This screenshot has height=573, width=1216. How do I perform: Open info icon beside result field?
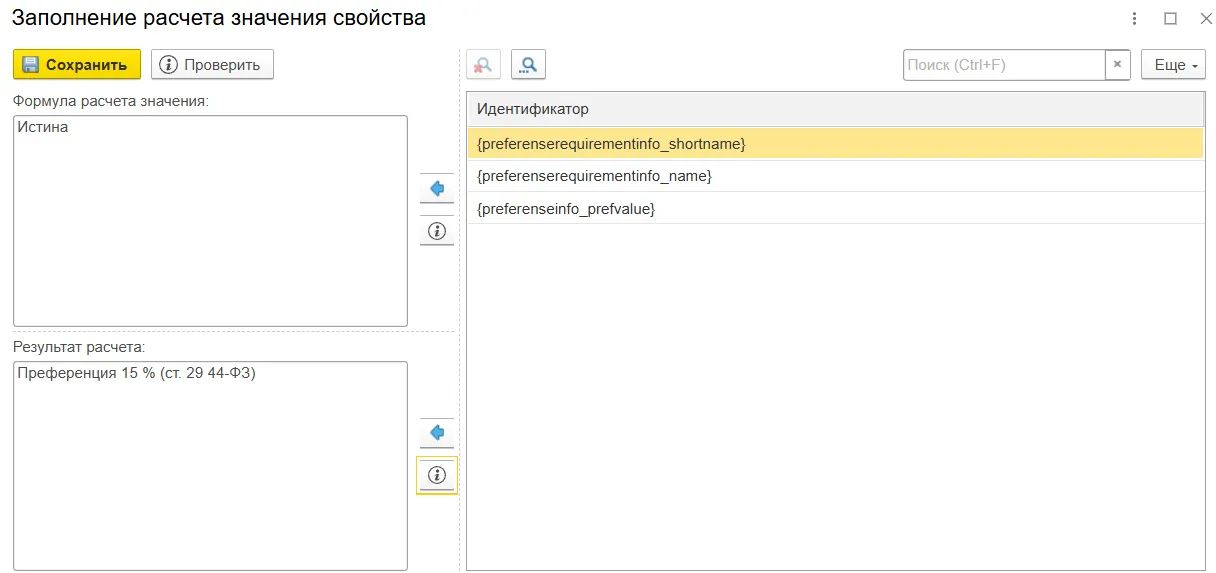coord(437,475)
